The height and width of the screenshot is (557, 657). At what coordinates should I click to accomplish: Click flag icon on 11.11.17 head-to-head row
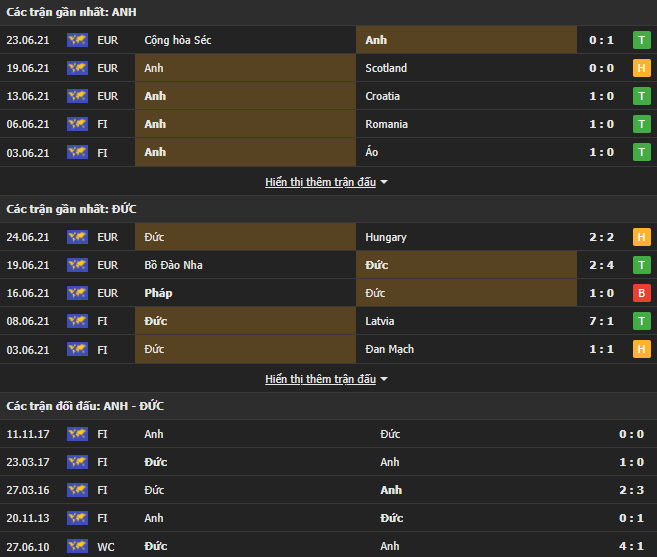(77, 434)
